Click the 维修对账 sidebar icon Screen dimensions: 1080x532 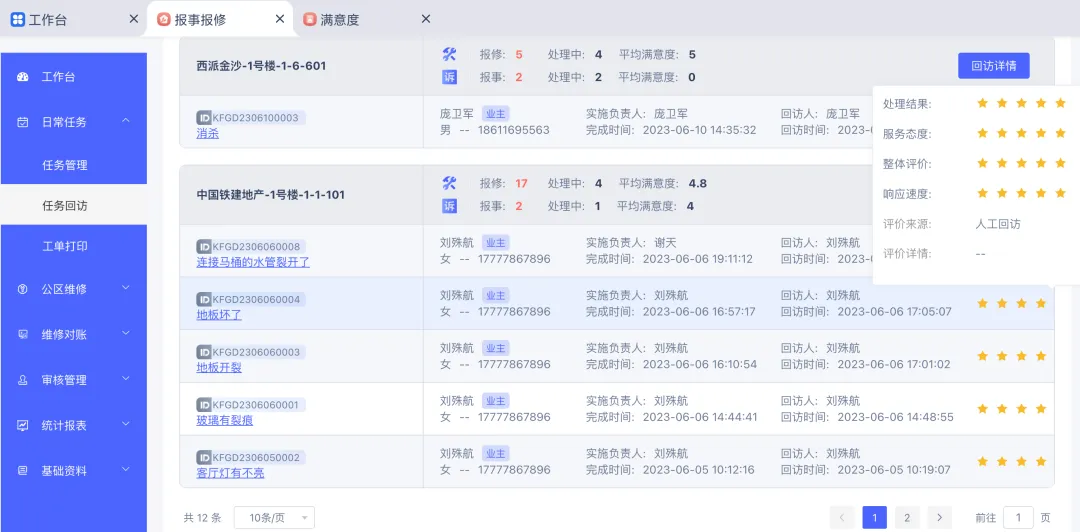23,334
